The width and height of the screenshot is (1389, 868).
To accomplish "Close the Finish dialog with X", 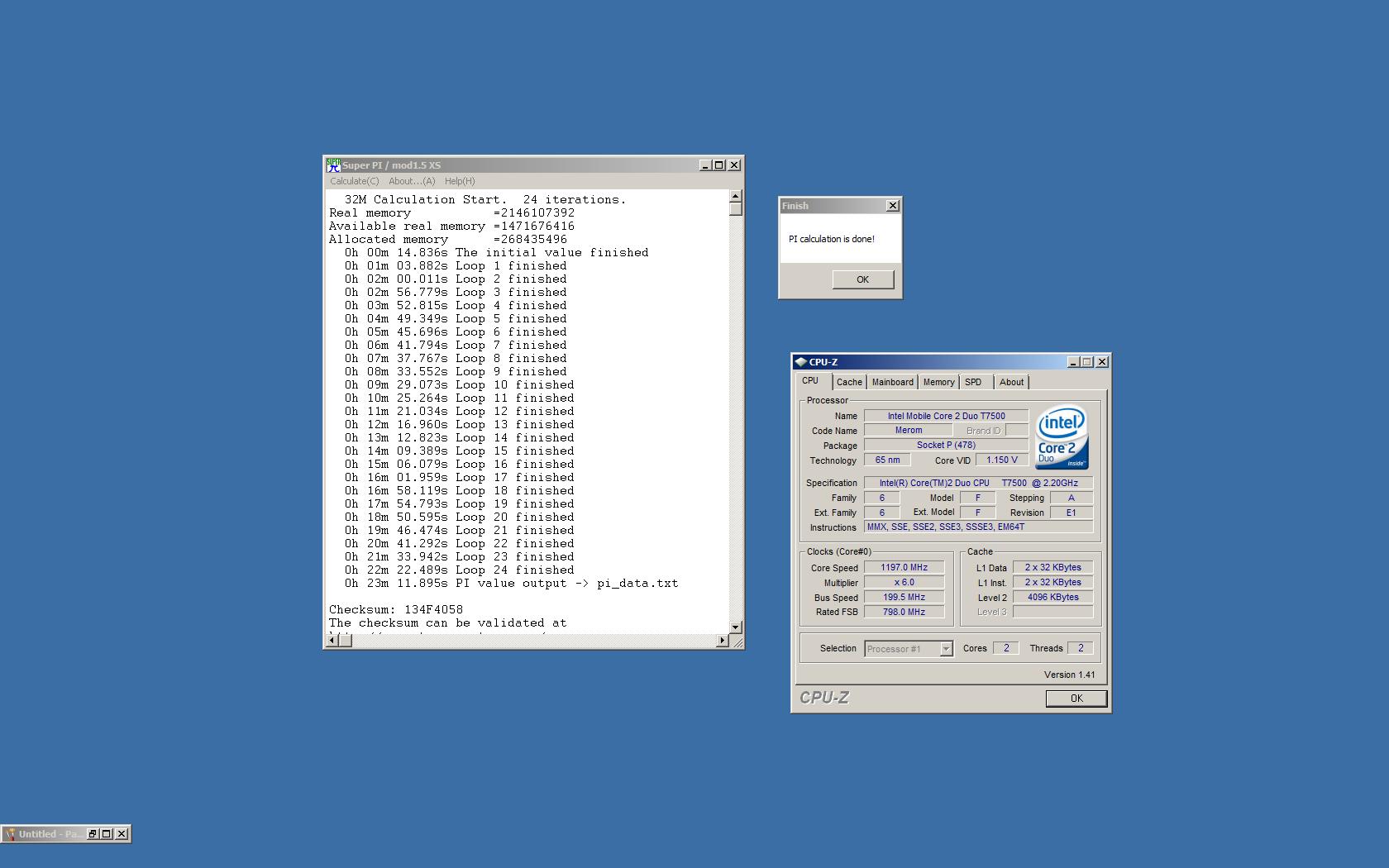I will [893, 206].
